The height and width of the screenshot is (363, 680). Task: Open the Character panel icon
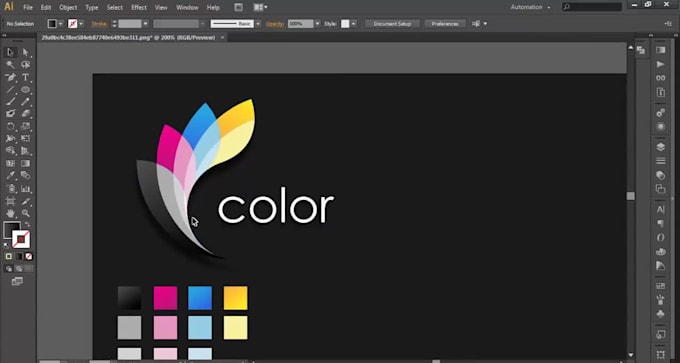click(660, 209)
